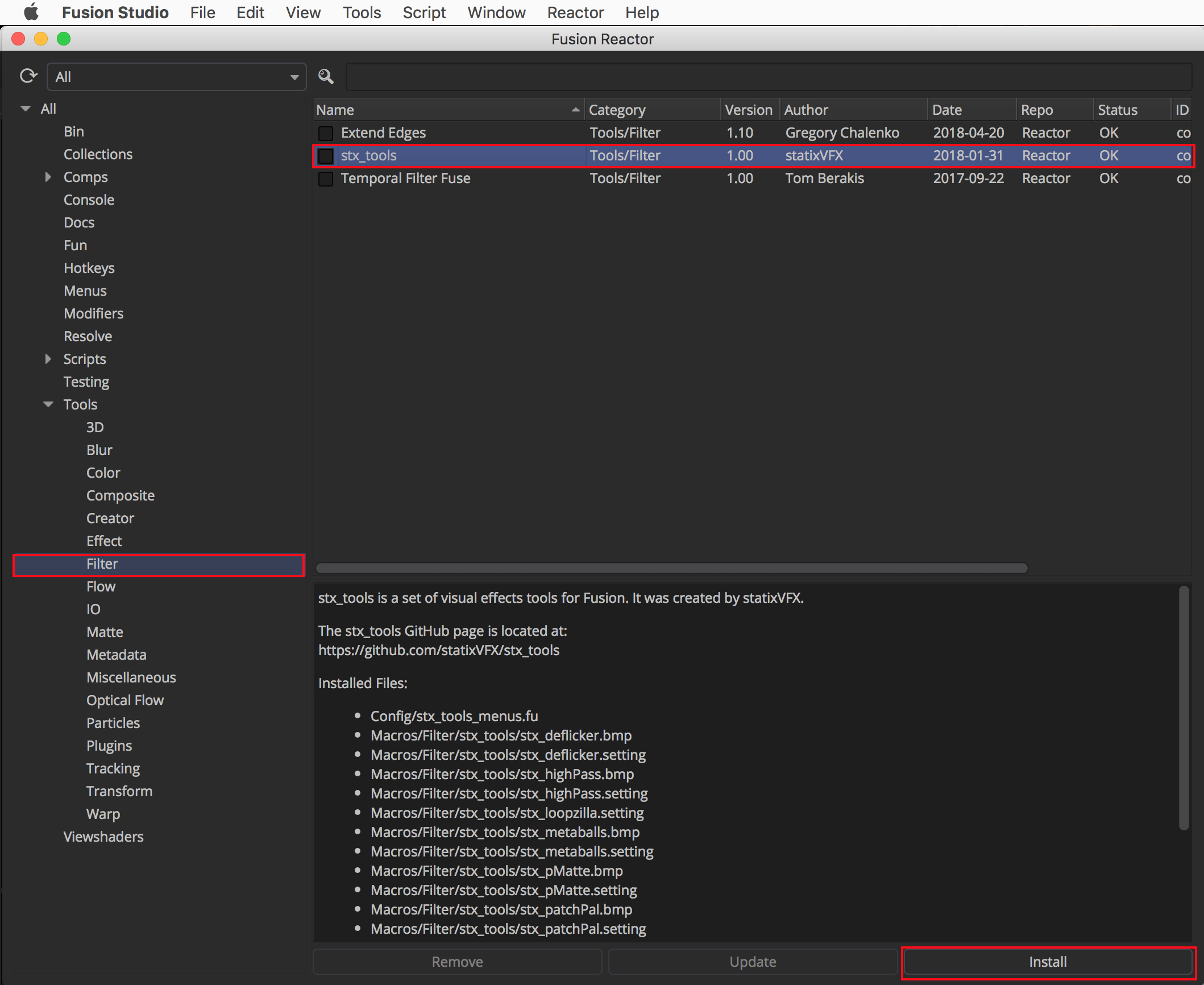The image size is (1204, 985).
Task: Check the stx_tools checkbox
Action: click(x=326, y=156)
